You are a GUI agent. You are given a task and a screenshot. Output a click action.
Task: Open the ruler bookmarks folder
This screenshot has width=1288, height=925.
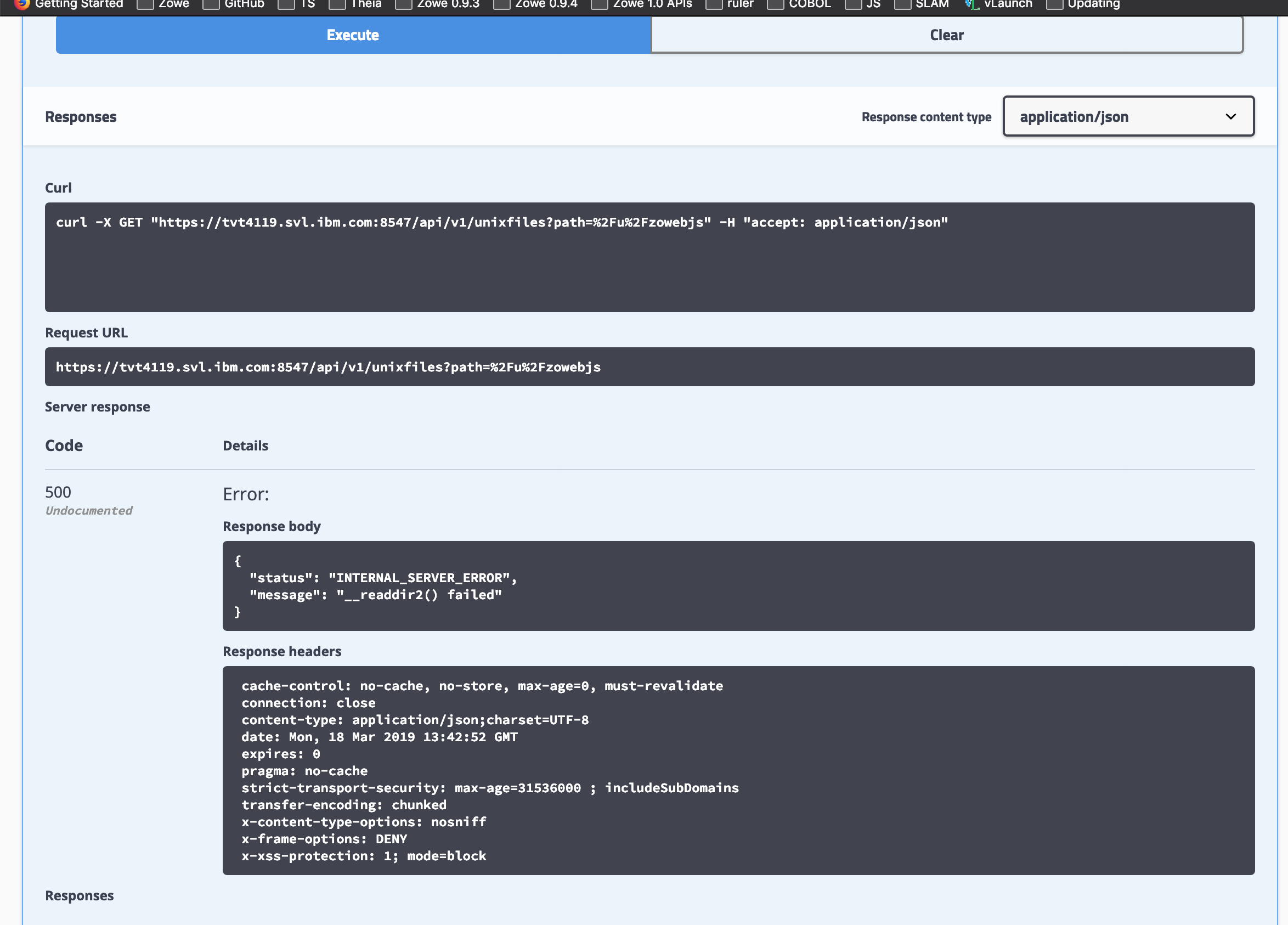(730, 4)
